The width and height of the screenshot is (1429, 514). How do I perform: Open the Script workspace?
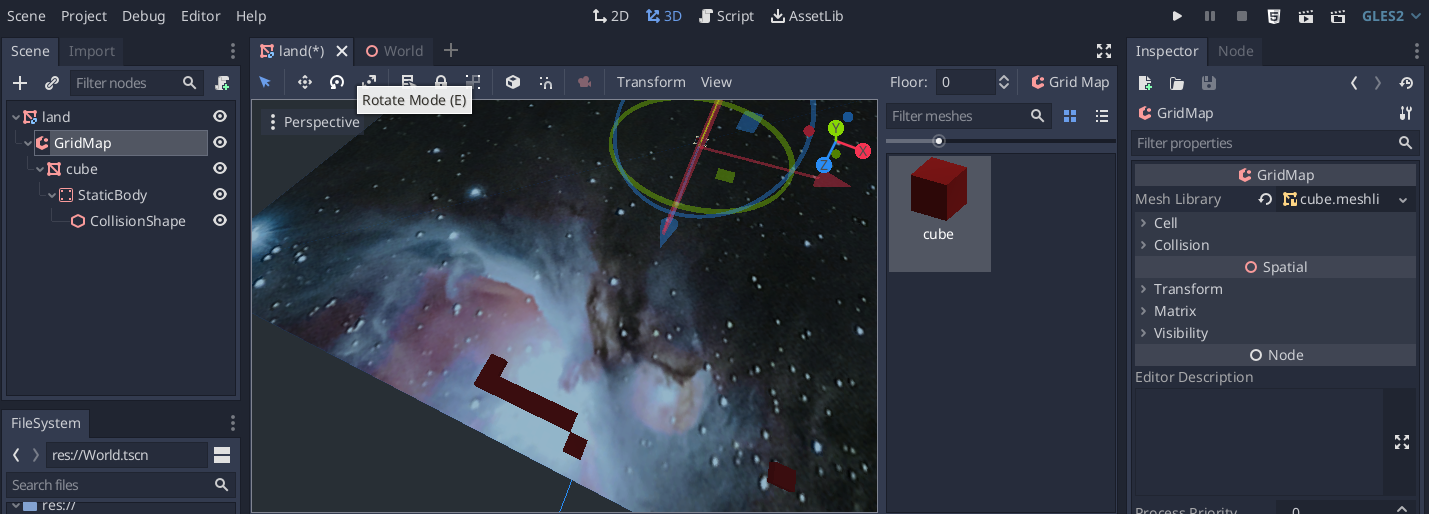[726, 16]
